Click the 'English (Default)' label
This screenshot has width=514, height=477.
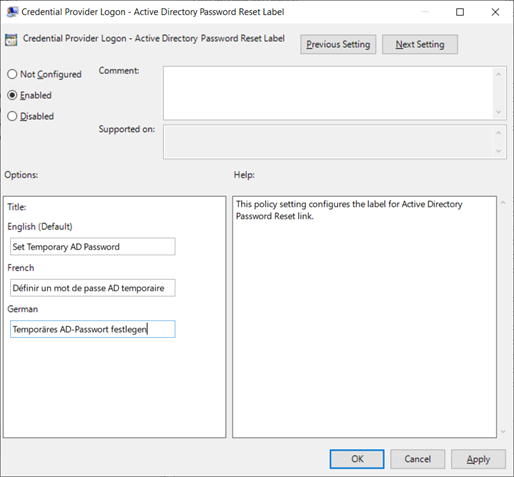(40, 227)
